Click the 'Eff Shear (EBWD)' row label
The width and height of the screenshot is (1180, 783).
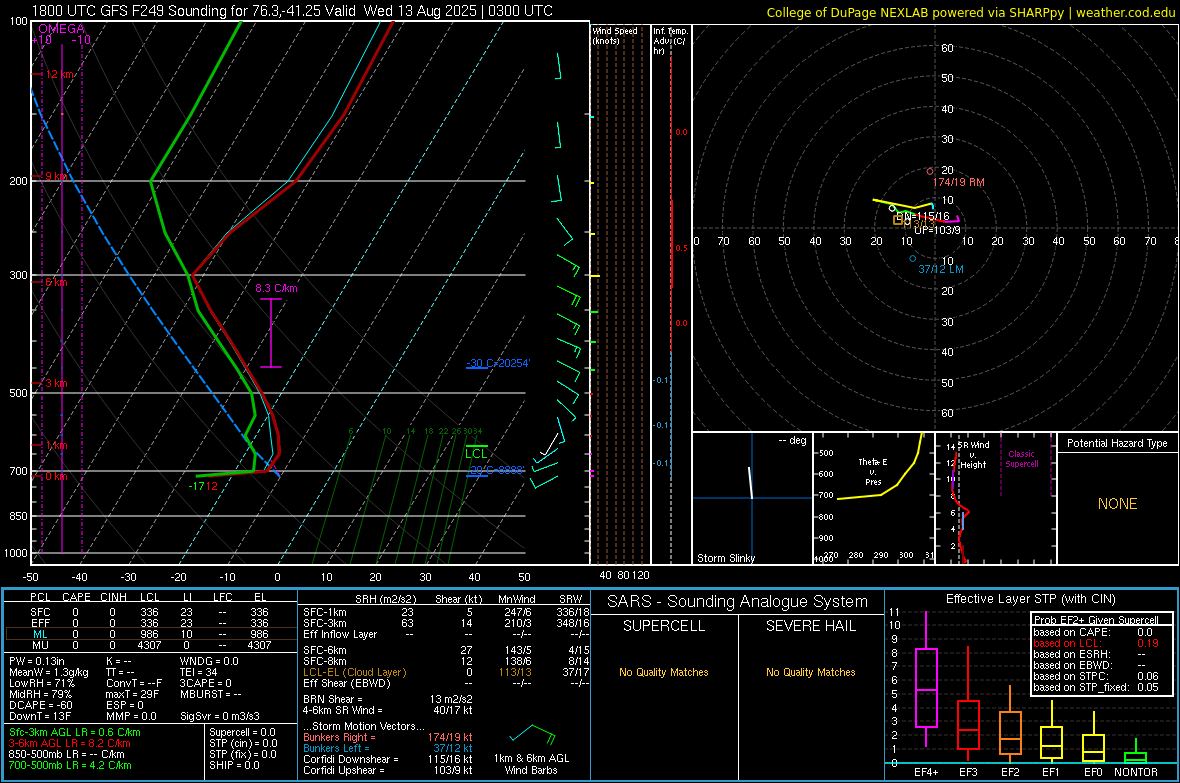point(347,684)
